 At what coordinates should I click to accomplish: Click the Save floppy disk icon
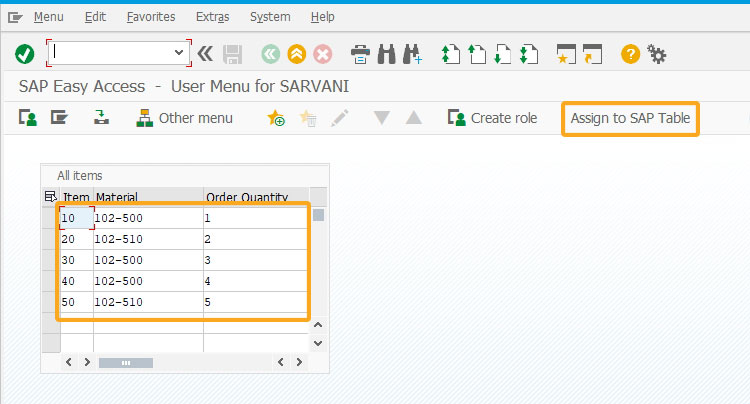click(232, 54)
